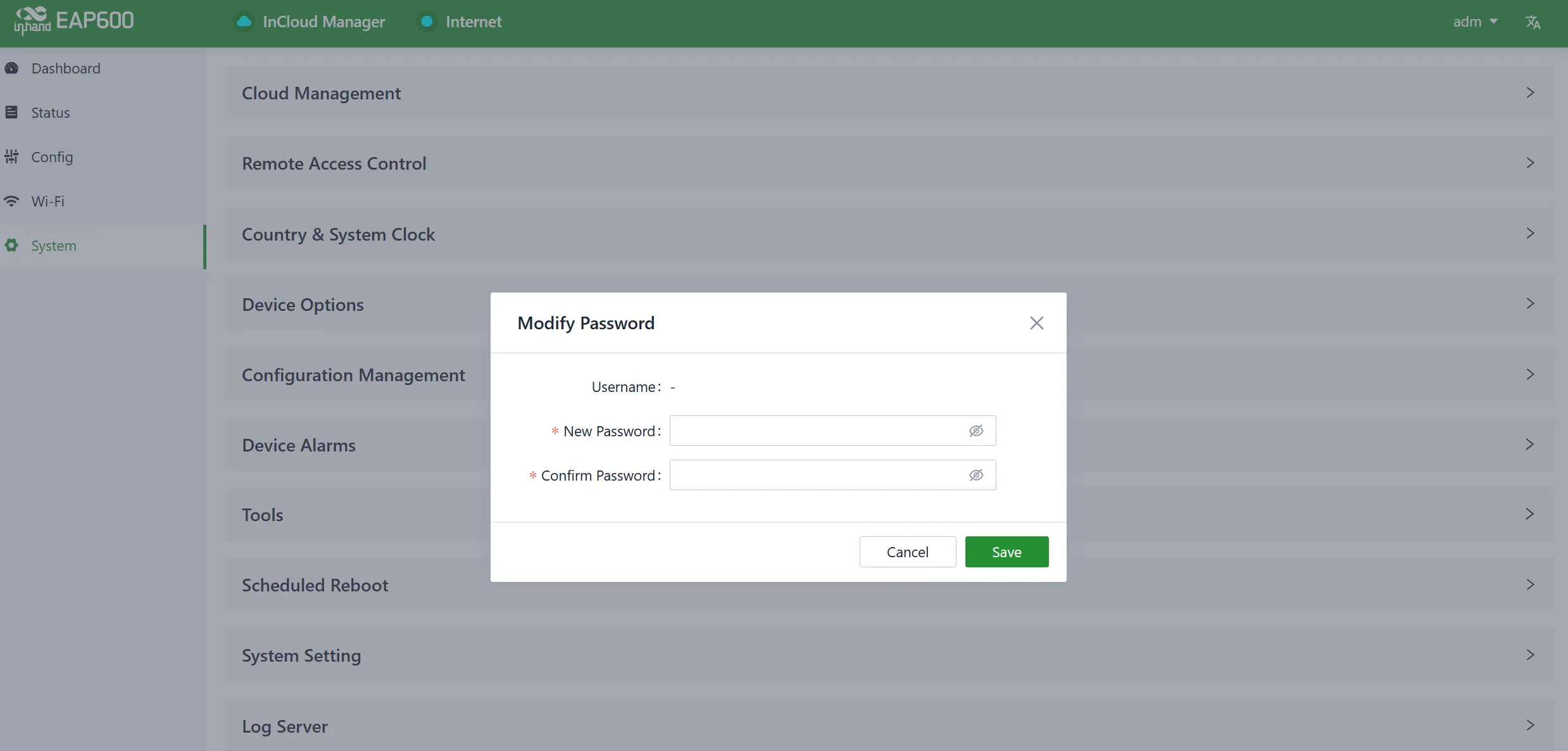
Task: Show the New Password text
Action: [976, 431]
